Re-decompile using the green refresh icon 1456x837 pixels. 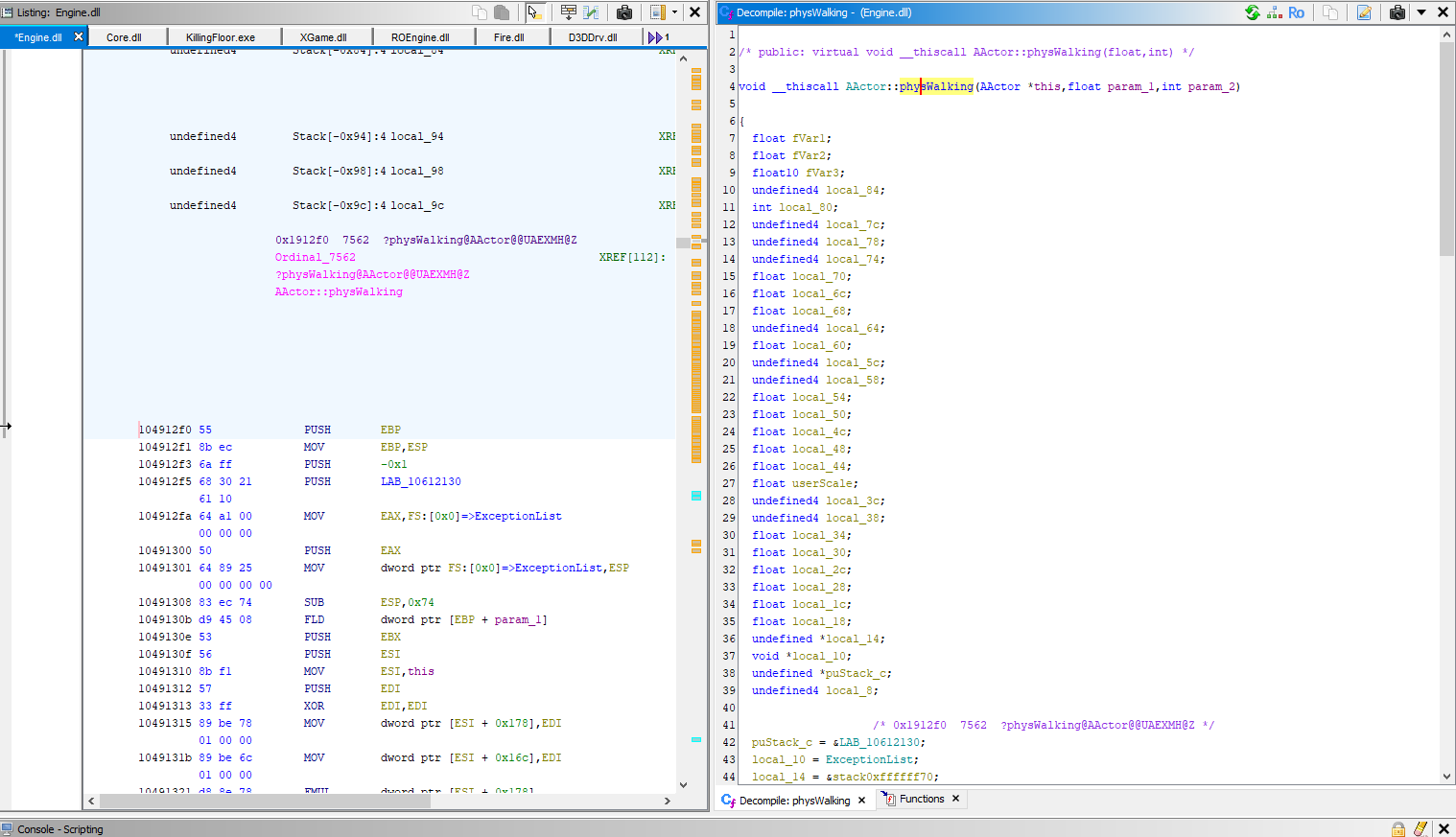click(1253, 12)
